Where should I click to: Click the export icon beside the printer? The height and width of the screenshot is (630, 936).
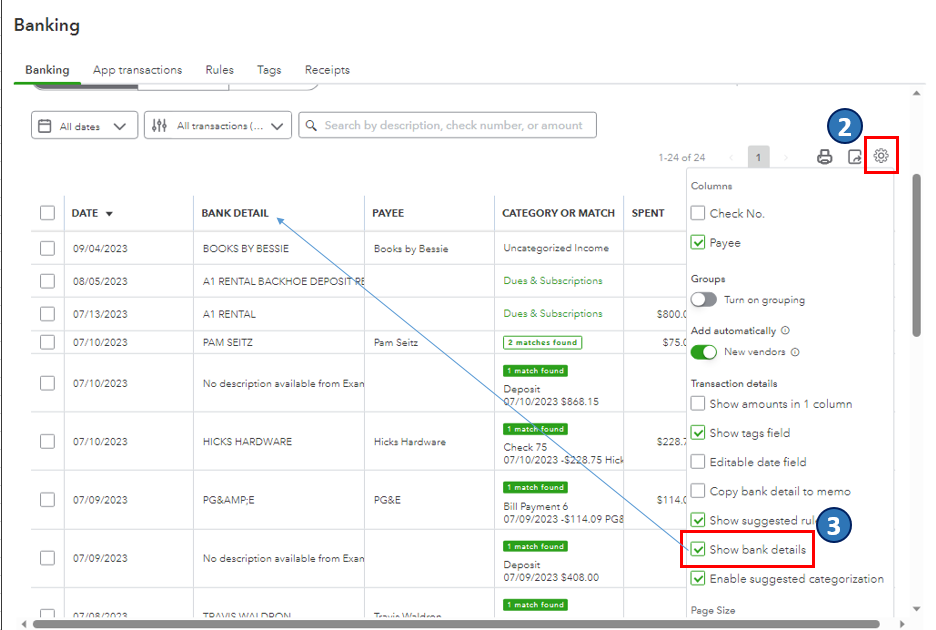855,156
